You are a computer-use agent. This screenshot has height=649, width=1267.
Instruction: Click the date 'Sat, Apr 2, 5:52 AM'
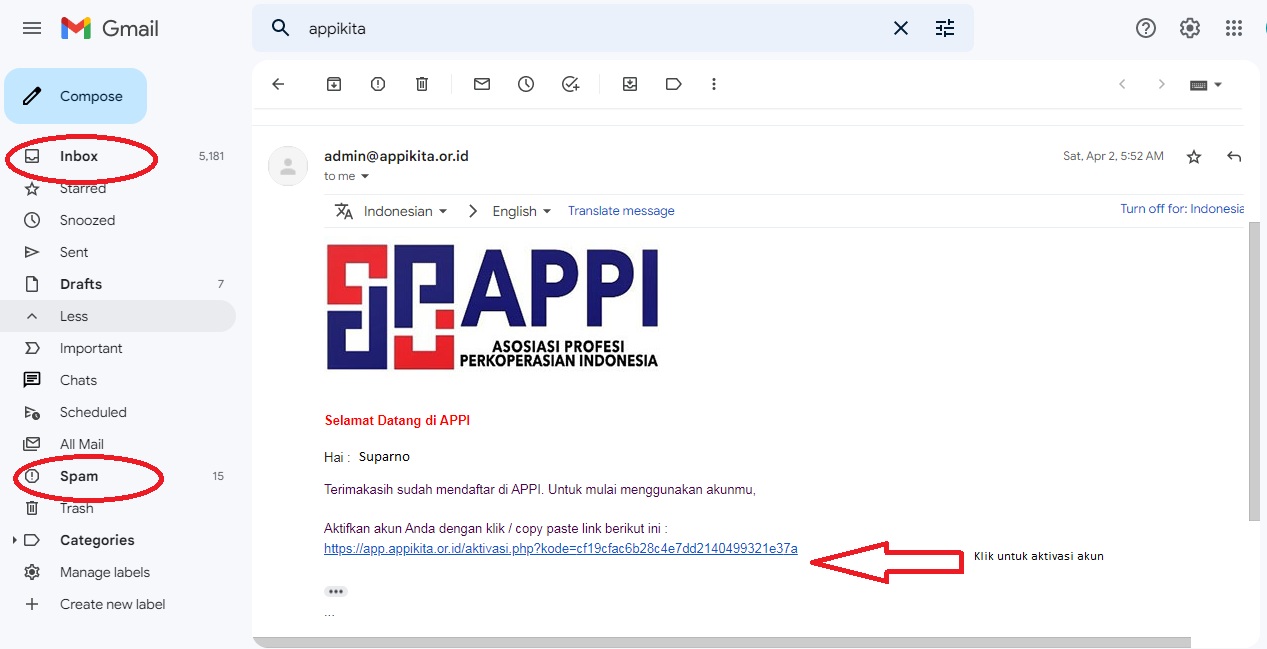[1113, 156]
